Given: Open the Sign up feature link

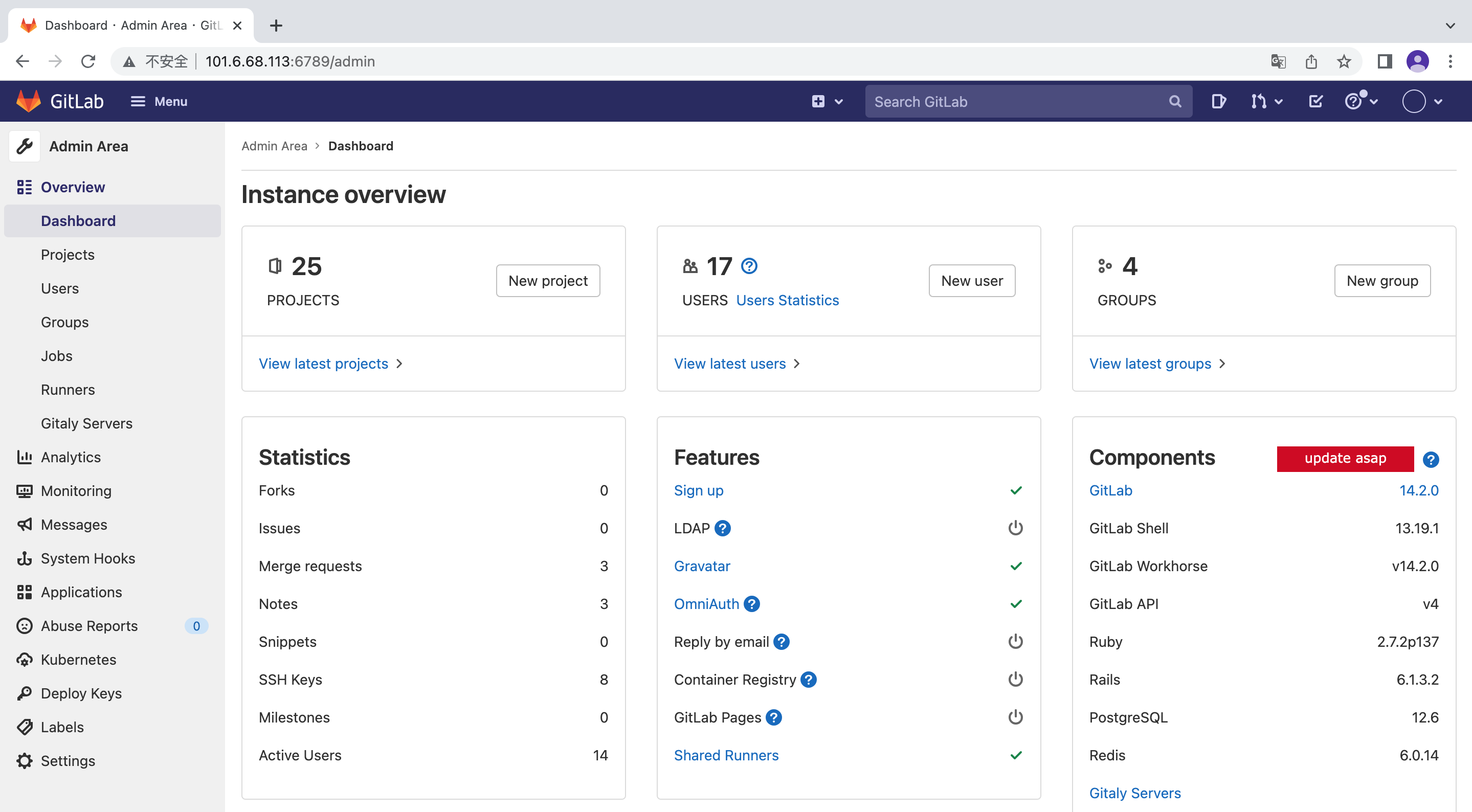Looking at the screenshot, I should (x=698, y=490).
